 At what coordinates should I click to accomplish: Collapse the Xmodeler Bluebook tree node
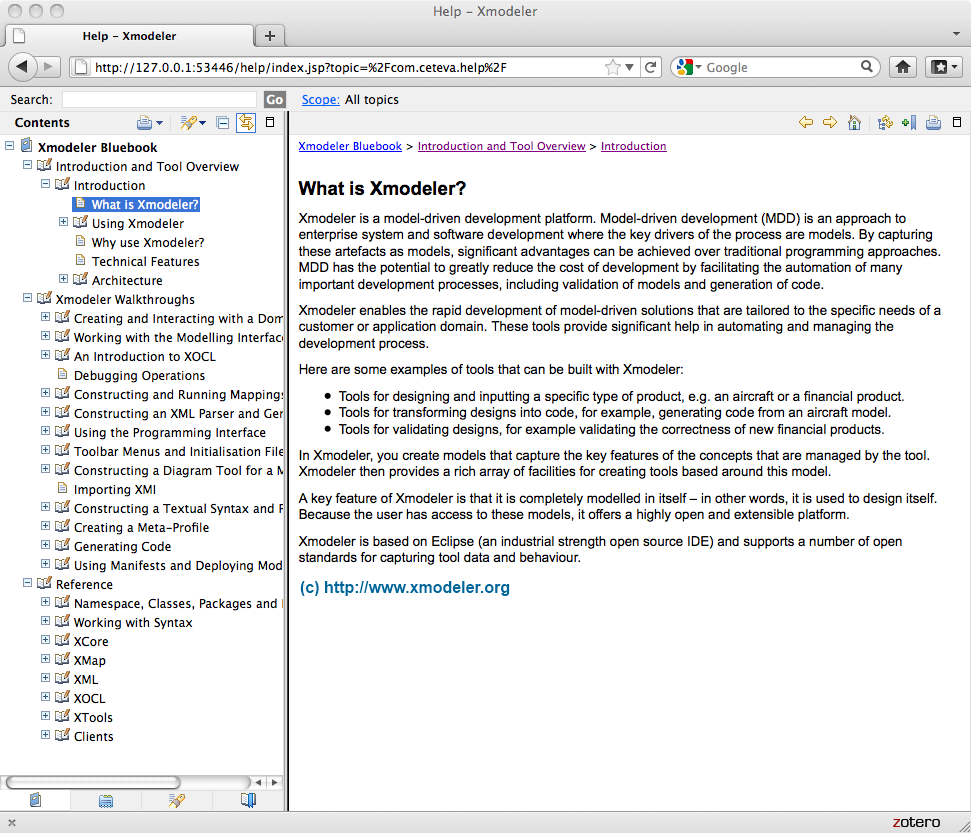click(x=9, y=146)
